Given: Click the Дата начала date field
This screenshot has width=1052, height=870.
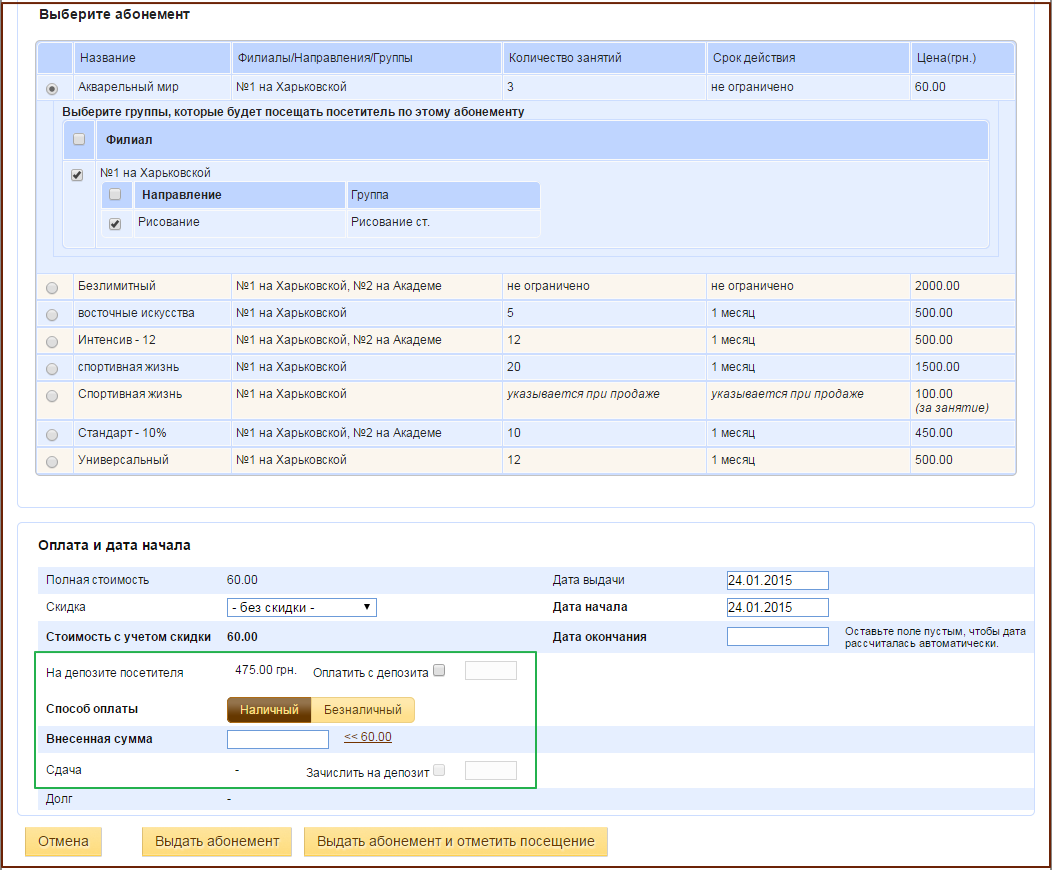Looking at the screenshot, I should (778, 607).
